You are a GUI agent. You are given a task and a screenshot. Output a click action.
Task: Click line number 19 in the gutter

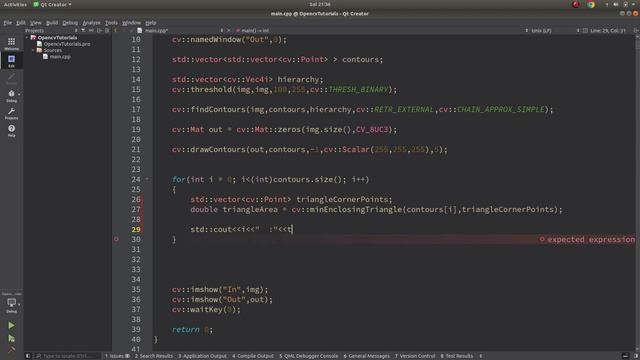tap(136, 129)
